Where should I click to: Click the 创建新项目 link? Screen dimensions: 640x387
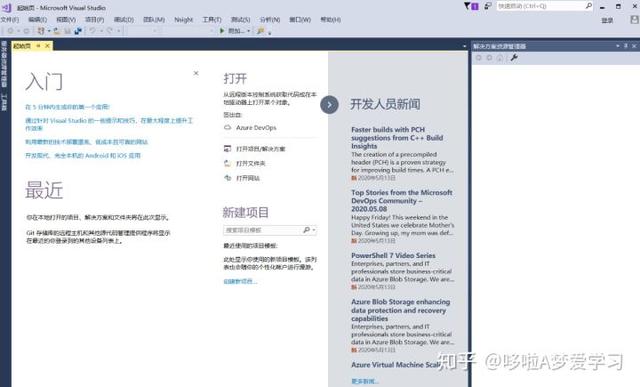(x=240, y=281)
